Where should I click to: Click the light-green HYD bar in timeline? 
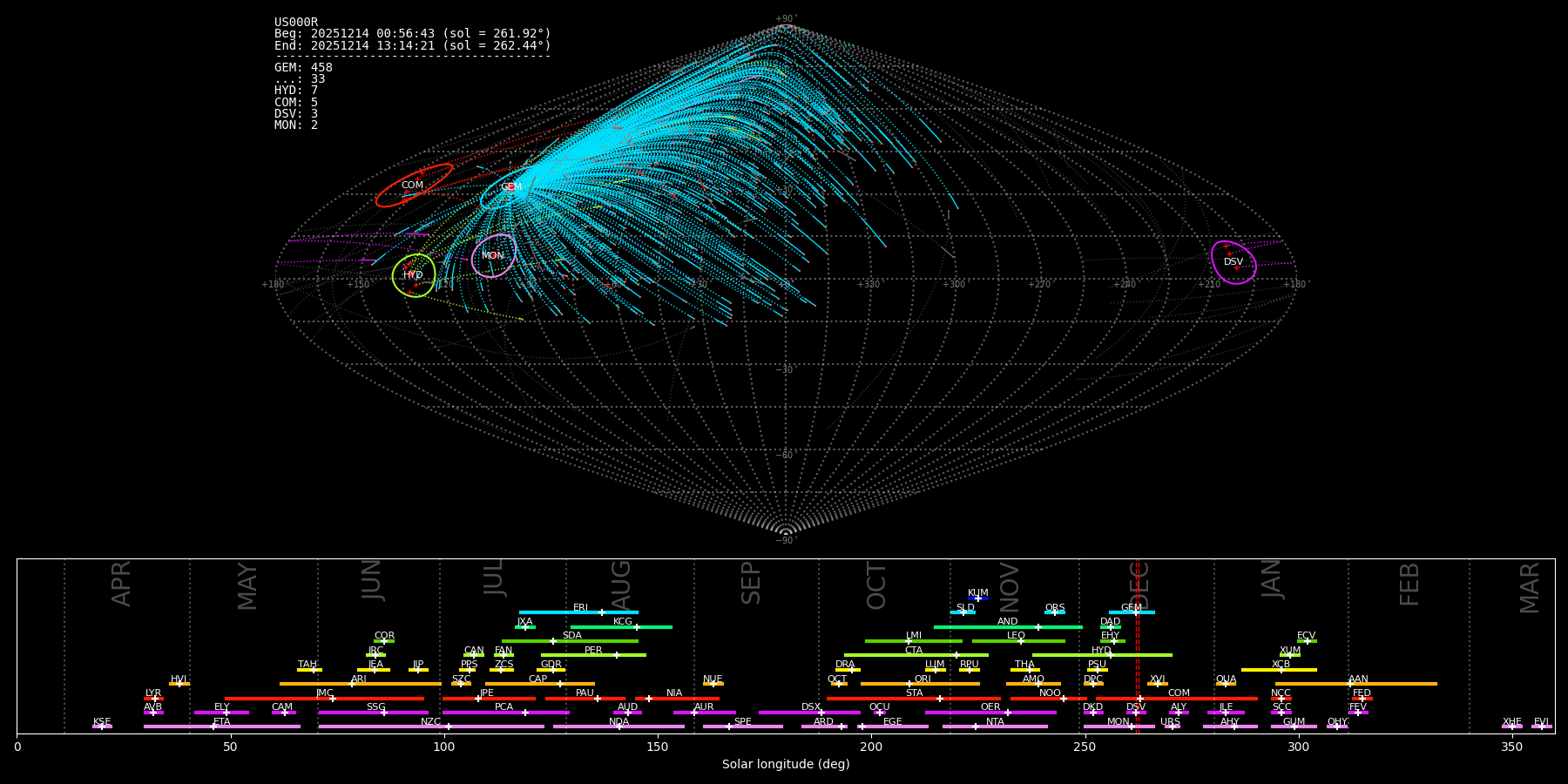pyautogui.click(x=1102, y=655)
